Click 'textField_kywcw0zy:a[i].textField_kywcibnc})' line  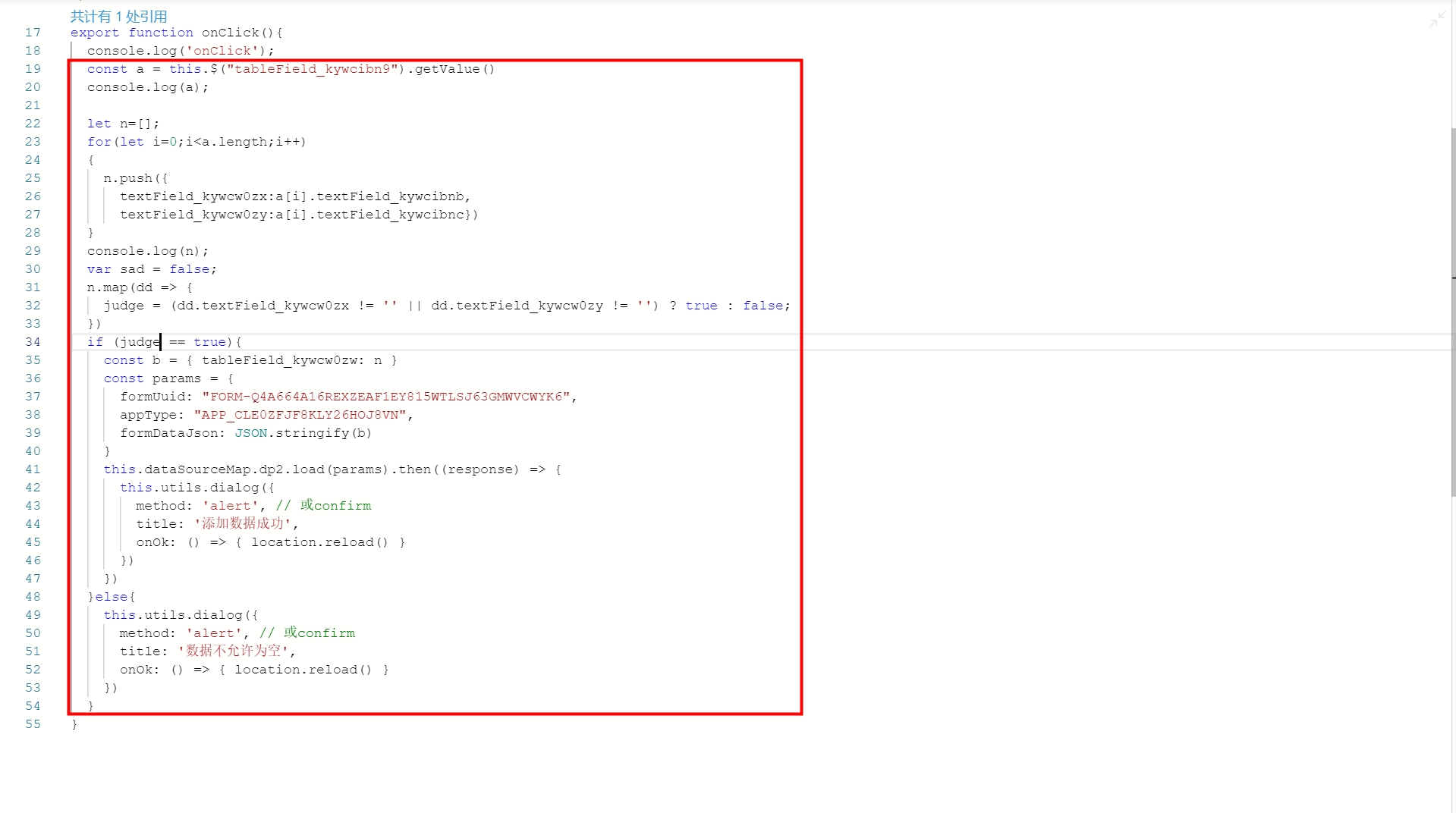point(299,215)
